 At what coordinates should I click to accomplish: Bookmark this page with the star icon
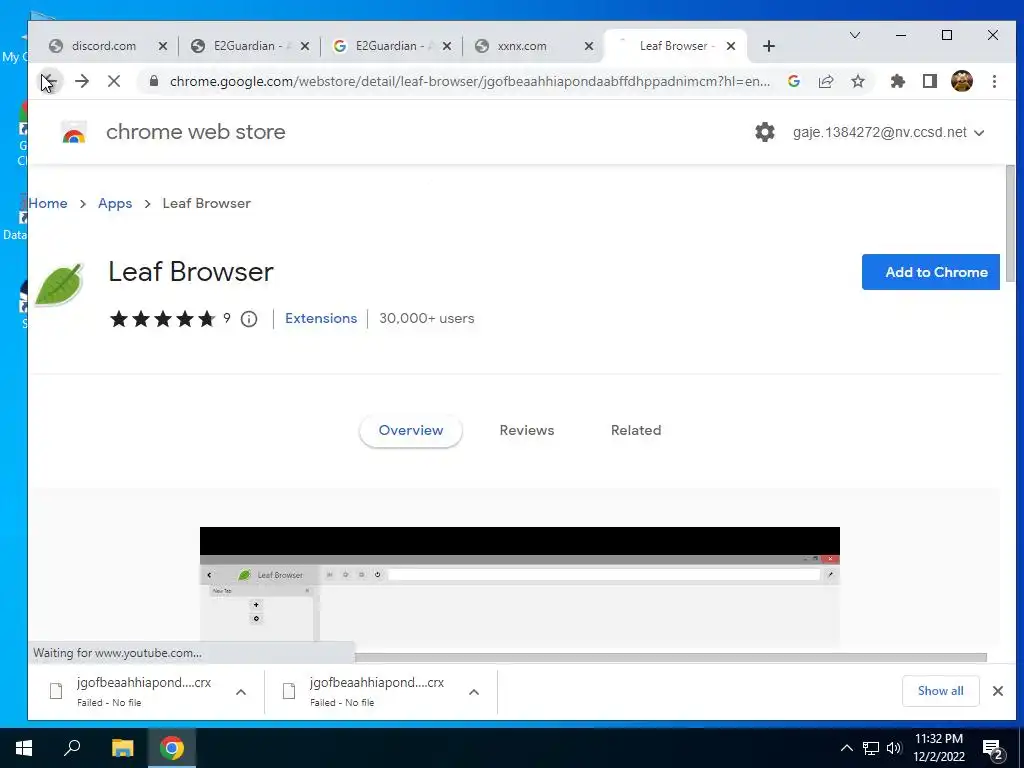pyautogui.click(x=858, y=82)
